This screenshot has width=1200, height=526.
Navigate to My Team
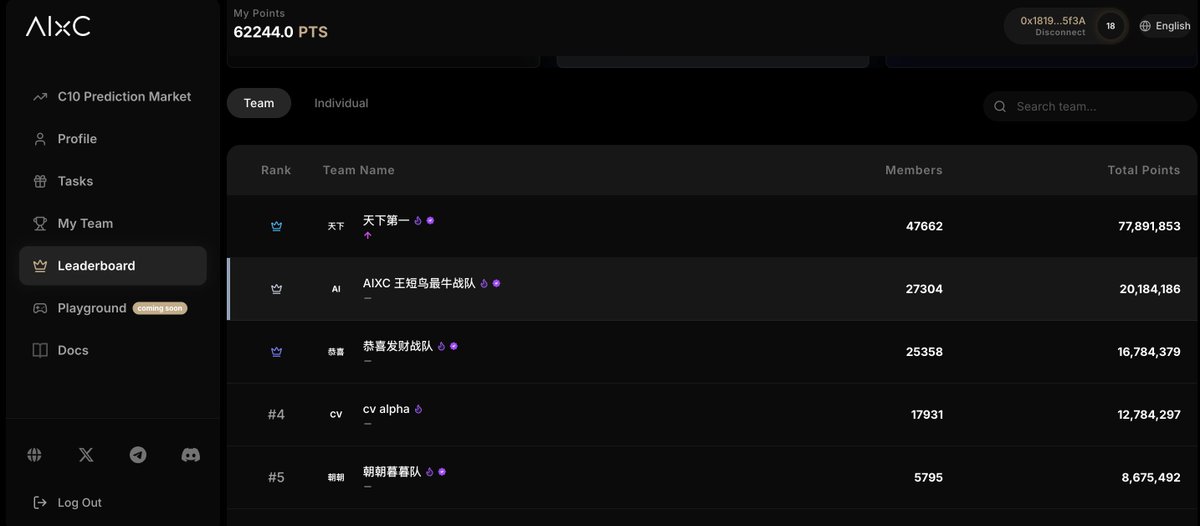click(85, 224)
